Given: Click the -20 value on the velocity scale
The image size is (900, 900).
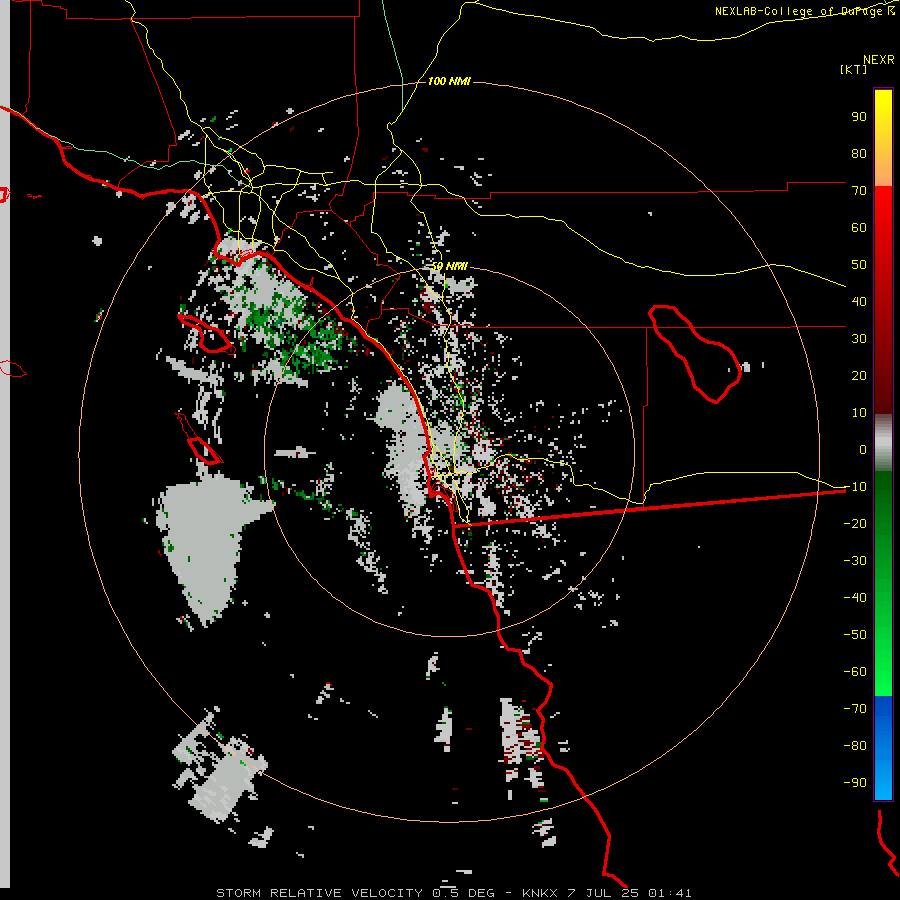Looking at the screenshot, I should (x=855, y=524).
